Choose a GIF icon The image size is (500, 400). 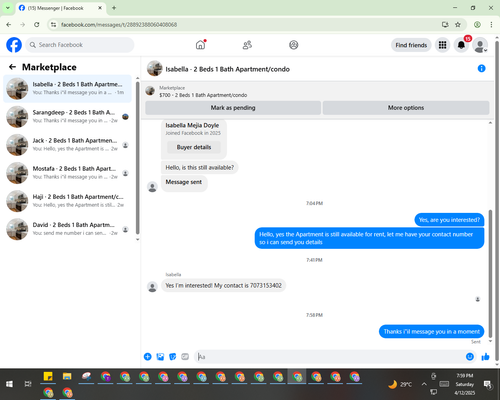185,357
